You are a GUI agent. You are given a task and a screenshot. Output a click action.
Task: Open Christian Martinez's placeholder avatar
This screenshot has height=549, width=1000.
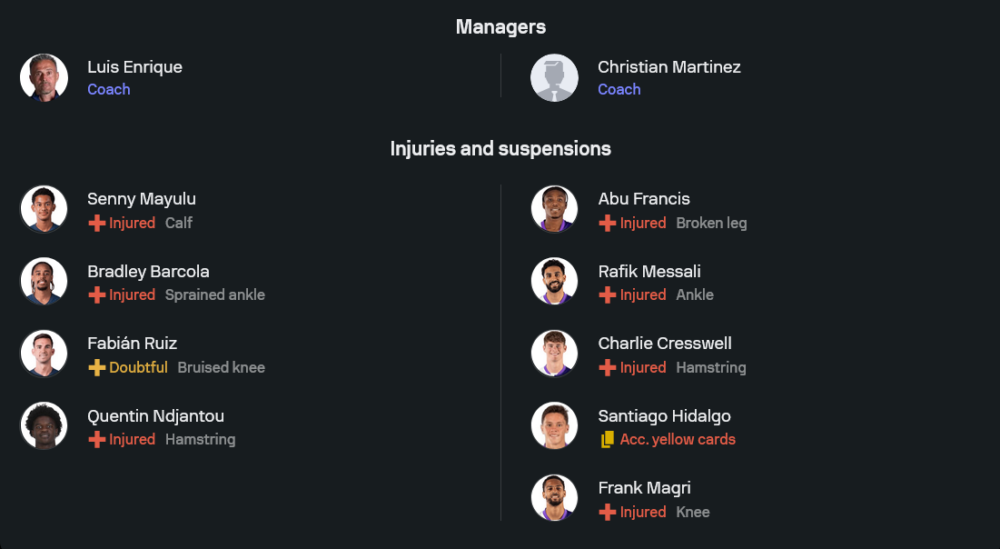click(554, 78)
